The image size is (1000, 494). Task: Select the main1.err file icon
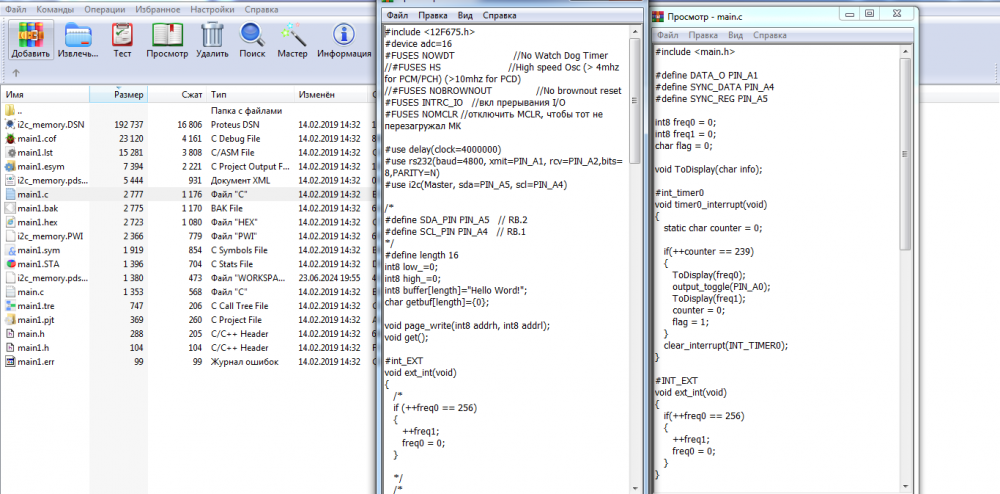tap(10, 362)
